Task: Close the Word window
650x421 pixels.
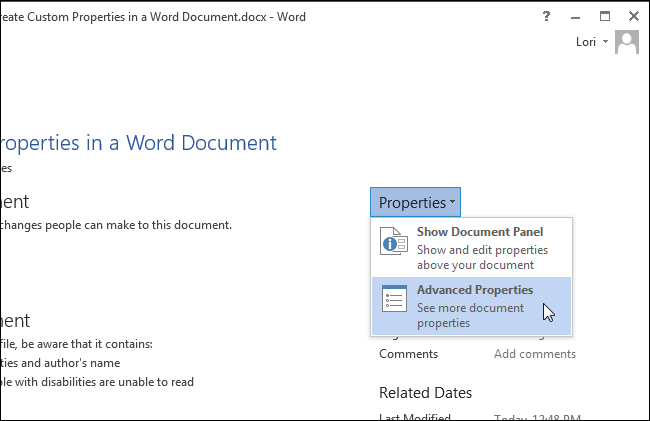Action: 634,17
